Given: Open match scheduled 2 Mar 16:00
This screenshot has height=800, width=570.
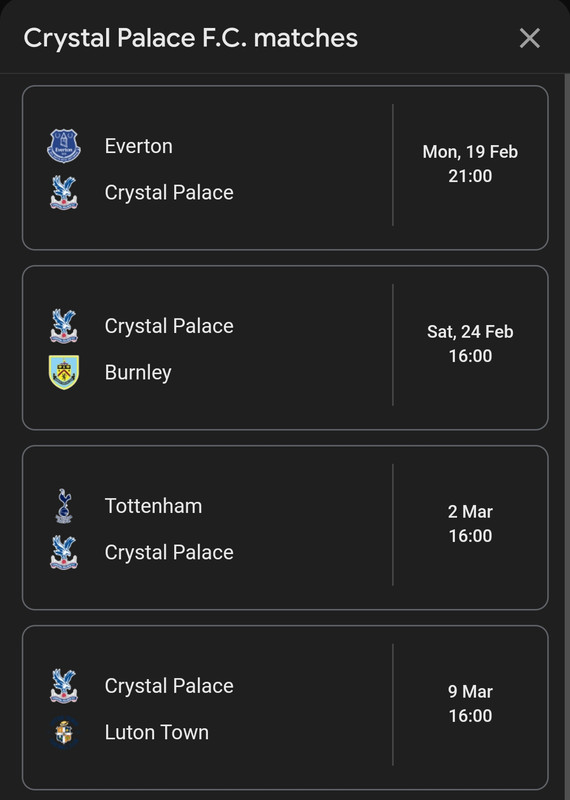Looking at the screenshot, I should (x=285, y=528).
